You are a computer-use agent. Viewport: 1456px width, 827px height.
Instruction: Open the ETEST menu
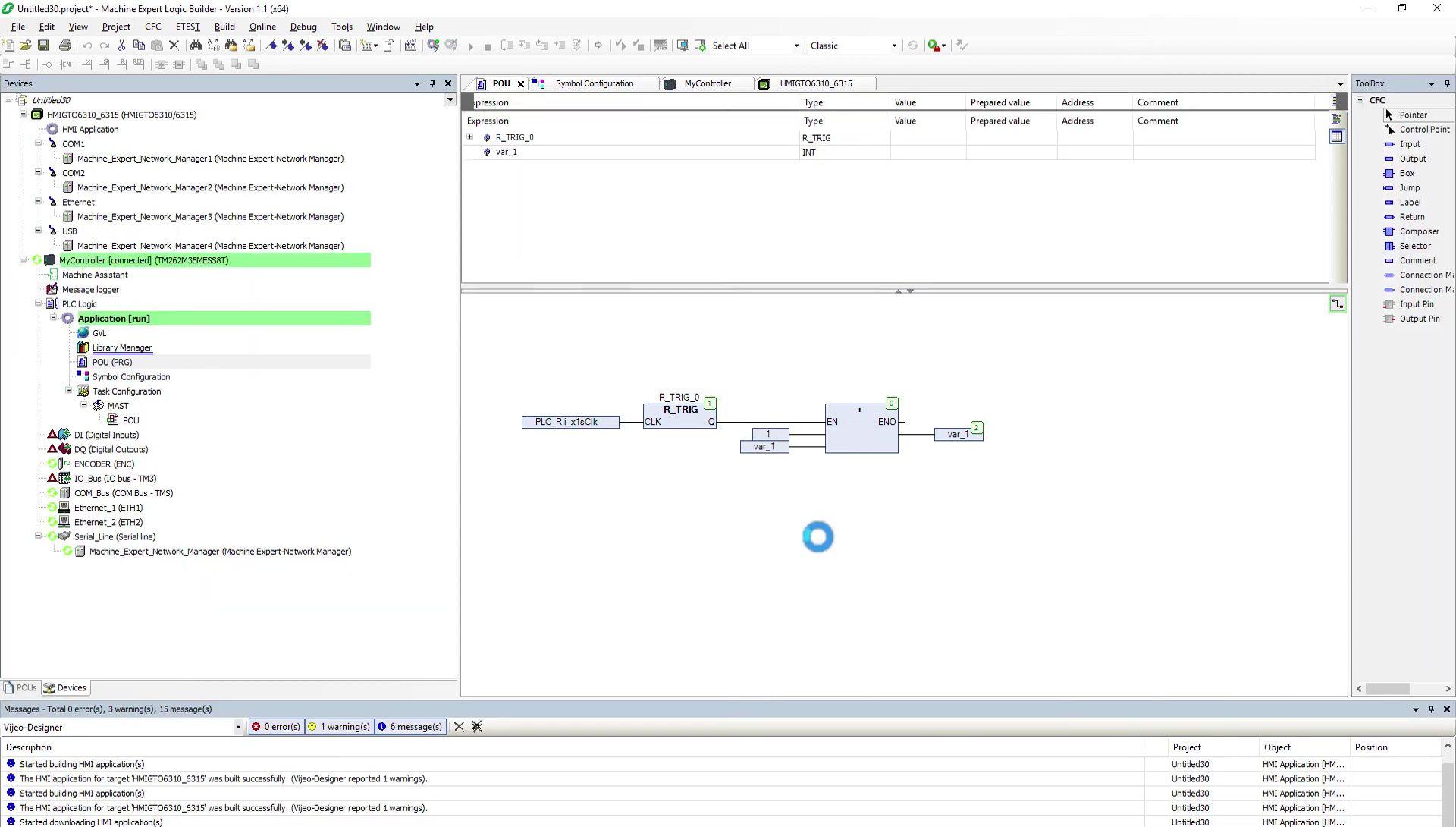tap(187, 27)
